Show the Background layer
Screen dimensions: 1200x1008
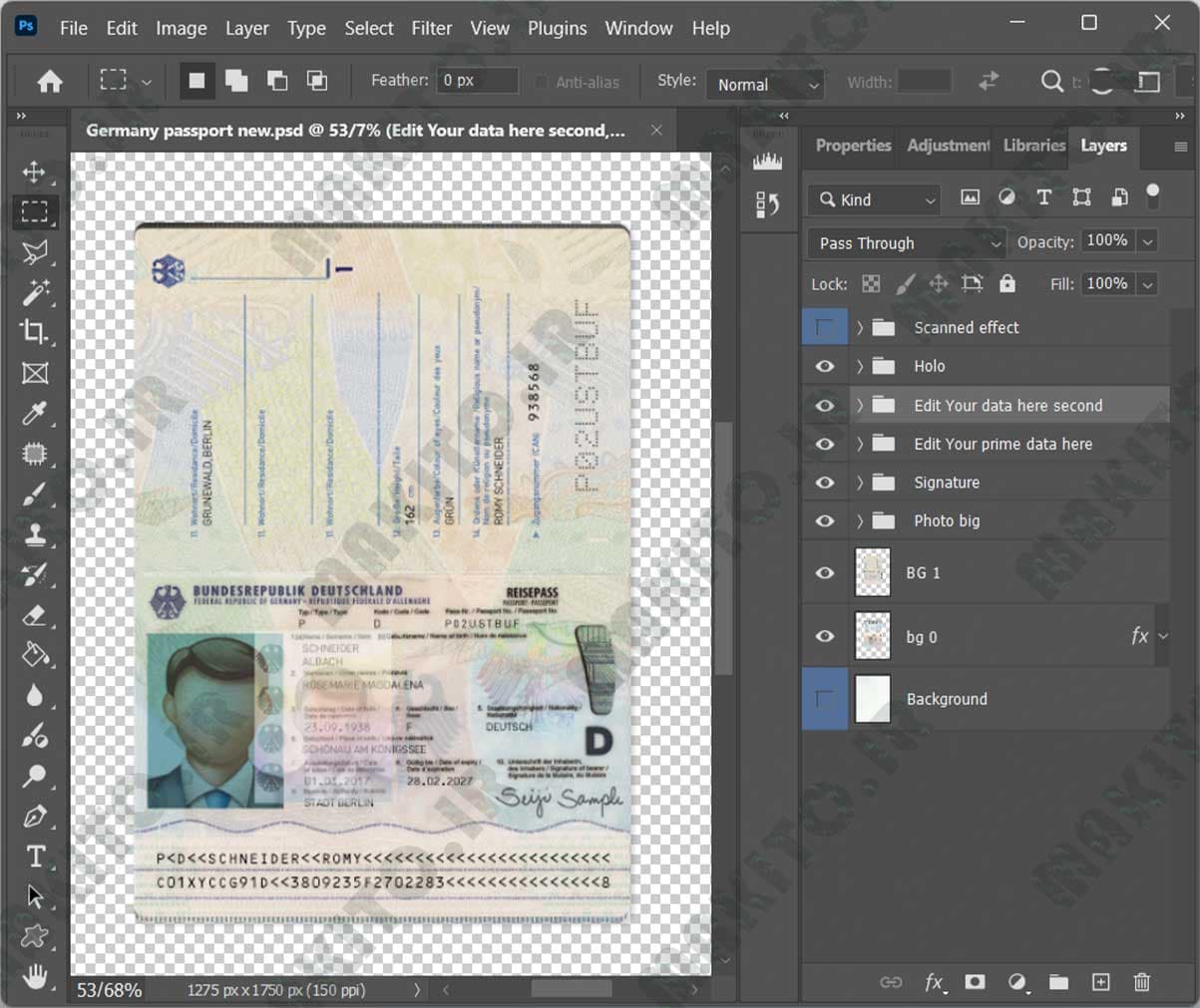pos(825,699)
